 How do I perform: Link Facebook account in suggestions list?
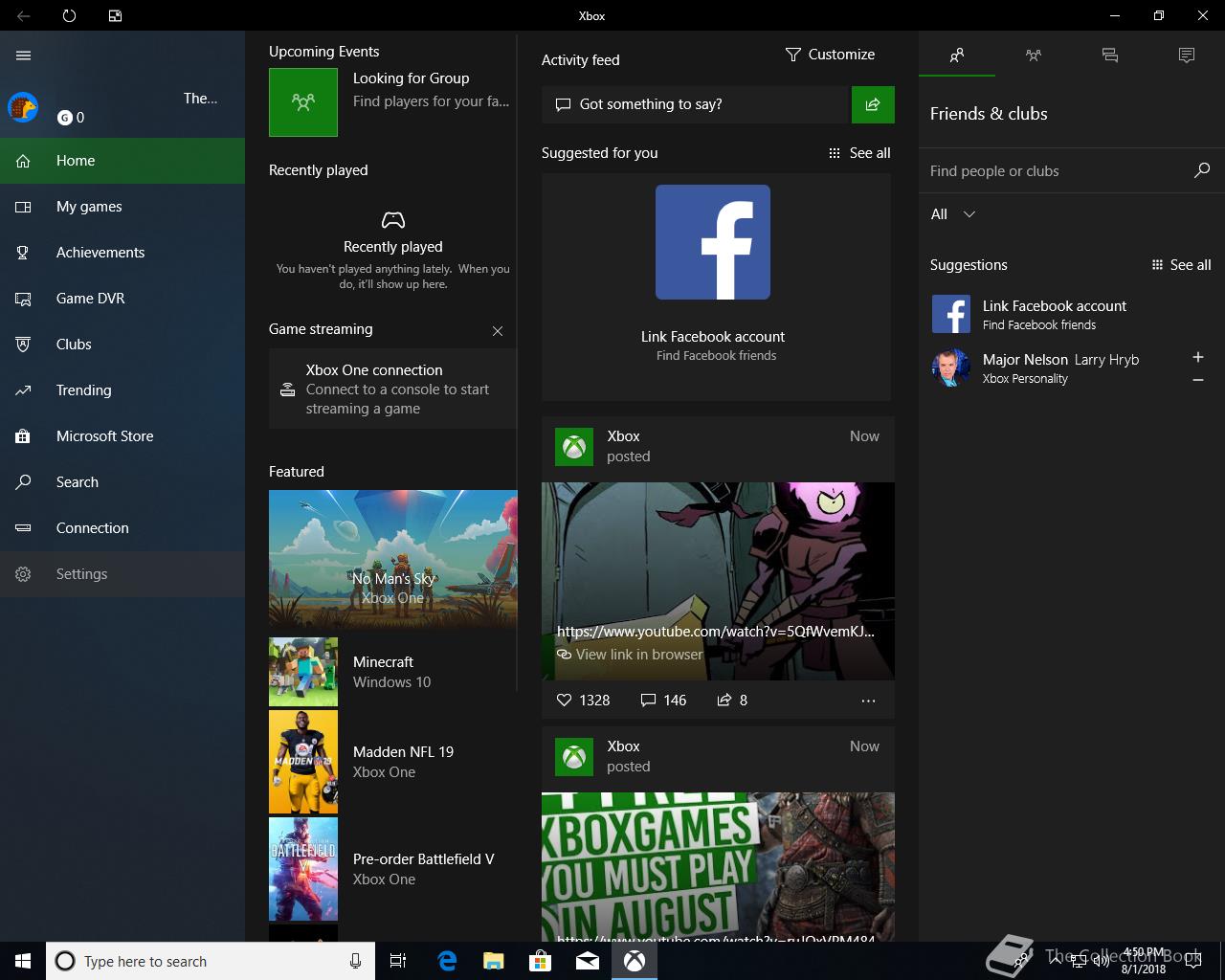point(1072,314)
